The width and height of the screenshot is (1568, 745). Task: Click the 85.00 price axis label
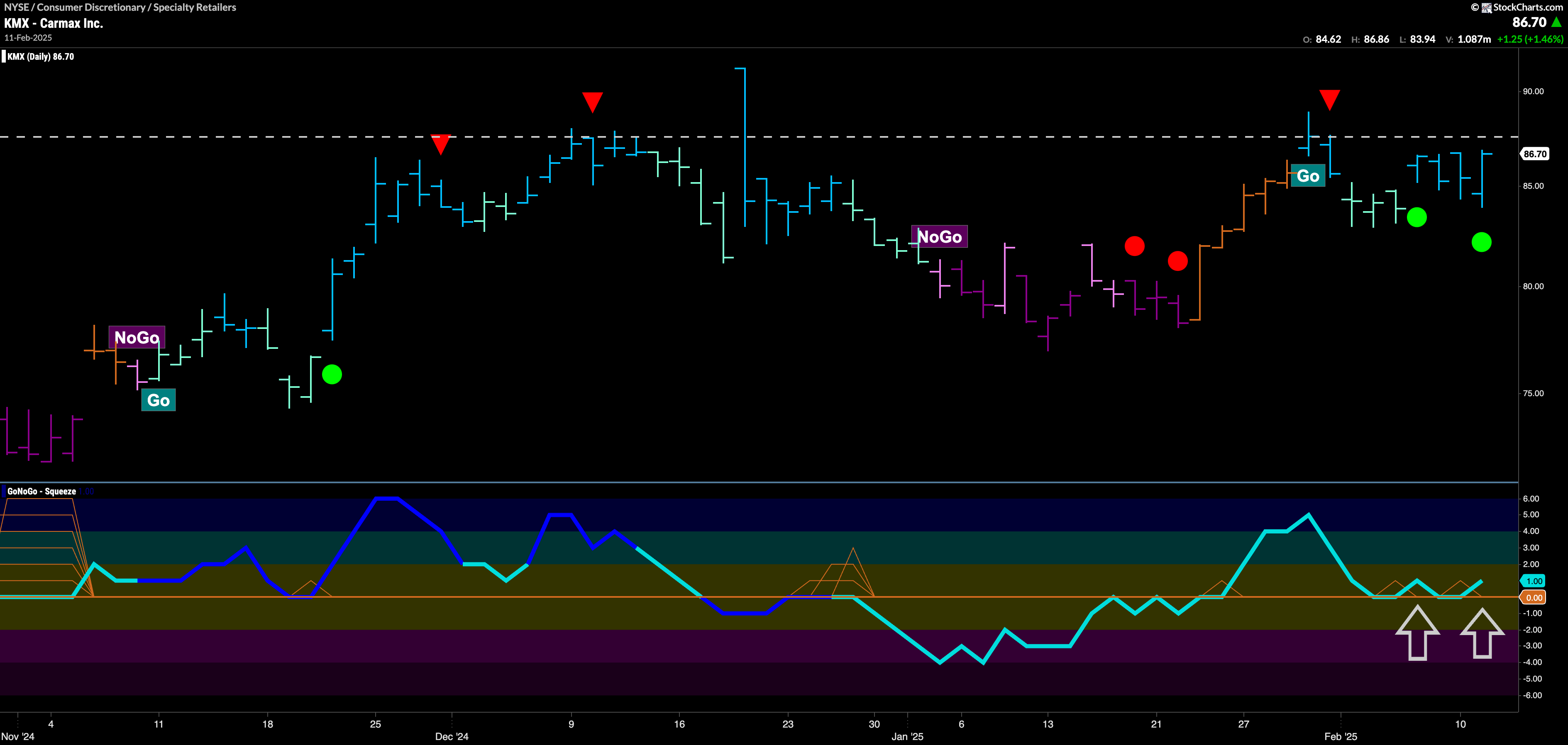pos(1533,186)
